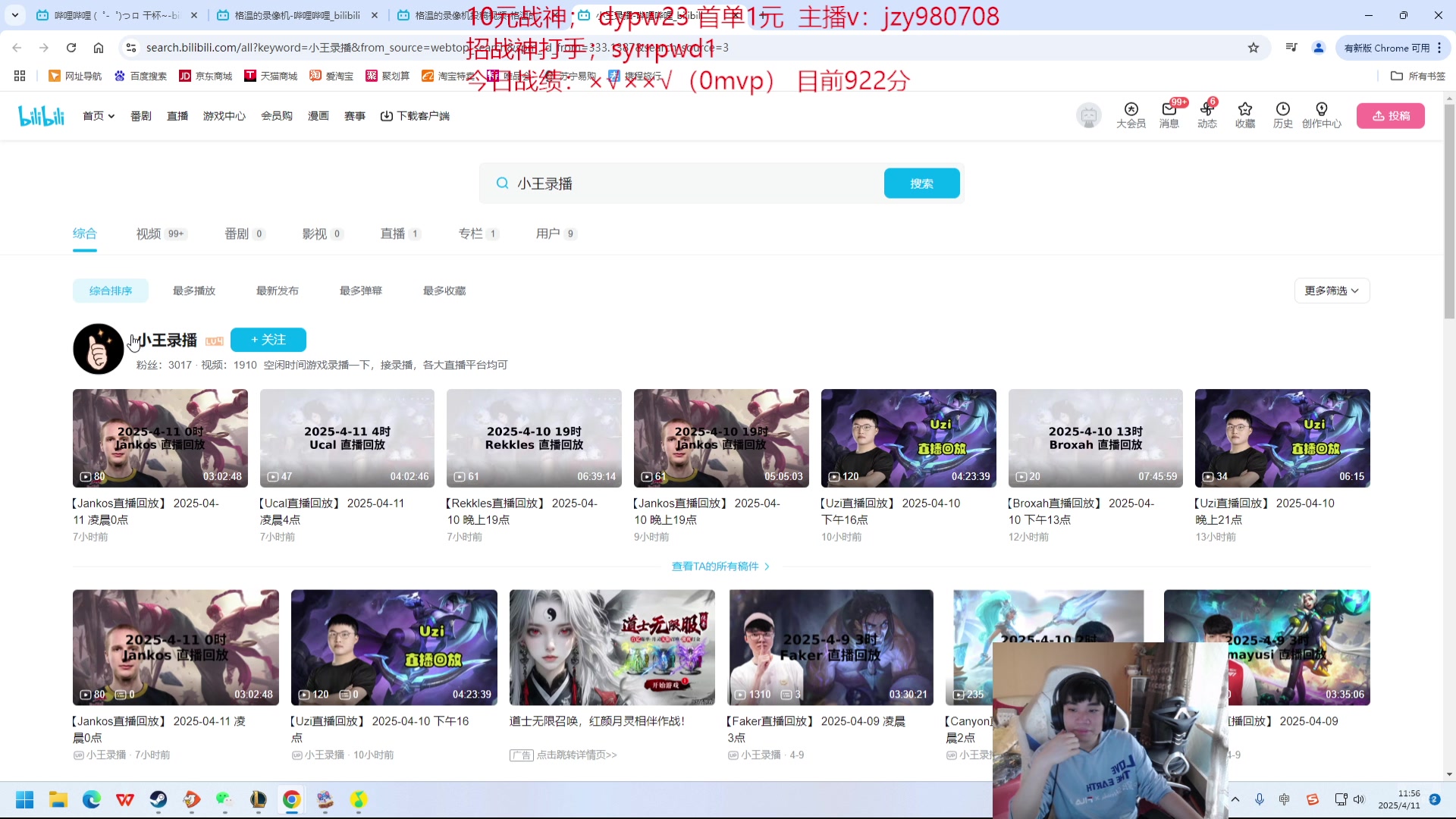This screenshot has height=819, width=1456.
Task: Bookmark this page with the star icon
Action: (x=1254, y=48)
